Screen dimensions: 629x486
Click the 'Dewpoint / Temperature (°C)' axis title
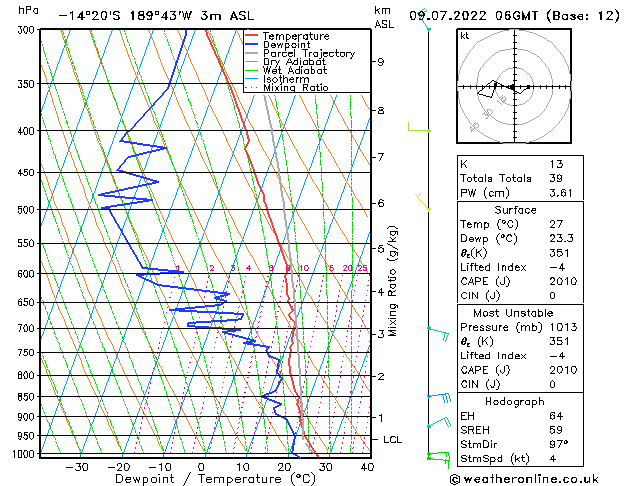[215, 479]
